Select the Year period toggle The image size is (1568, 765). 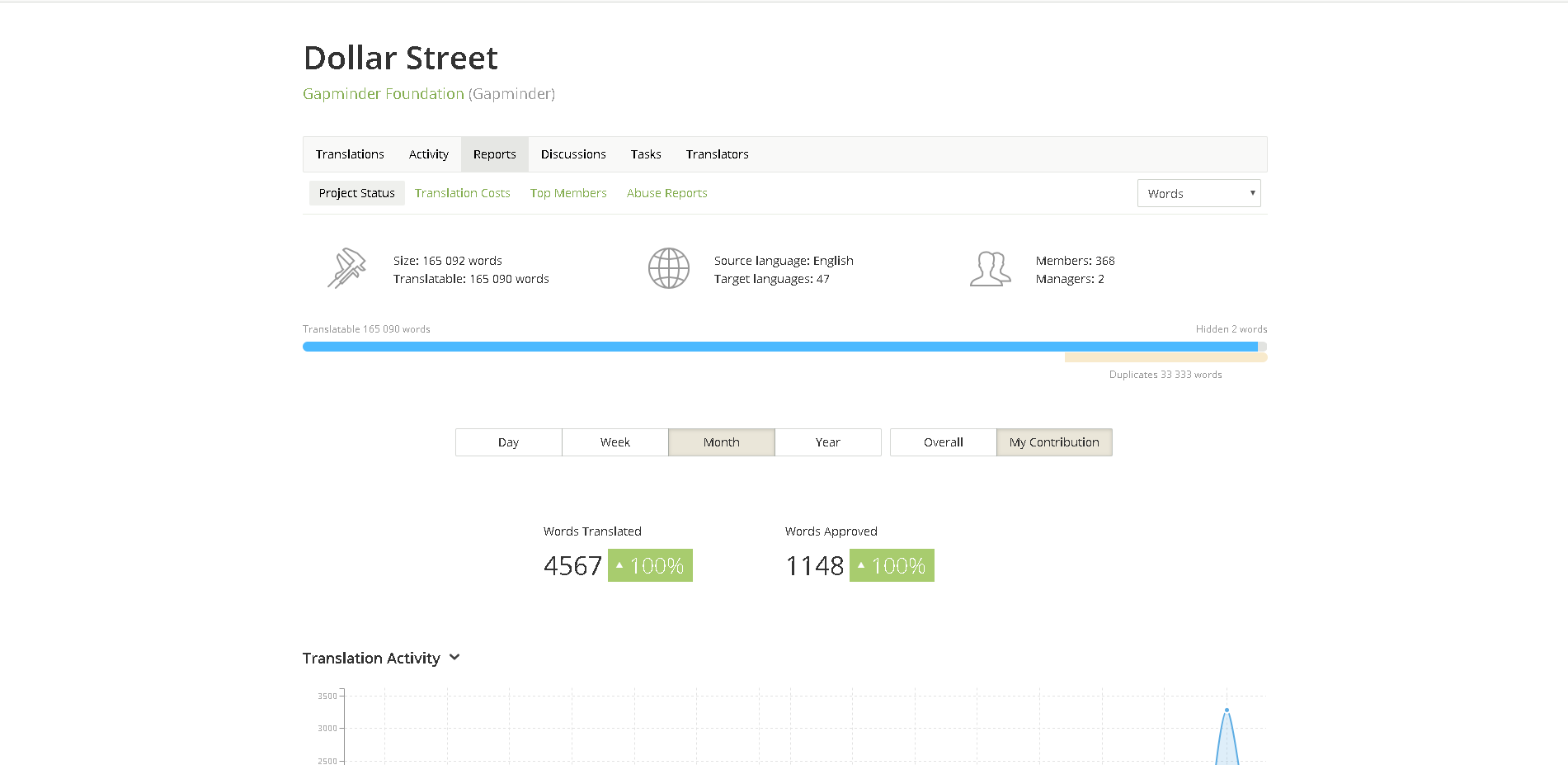click(828, 442)
